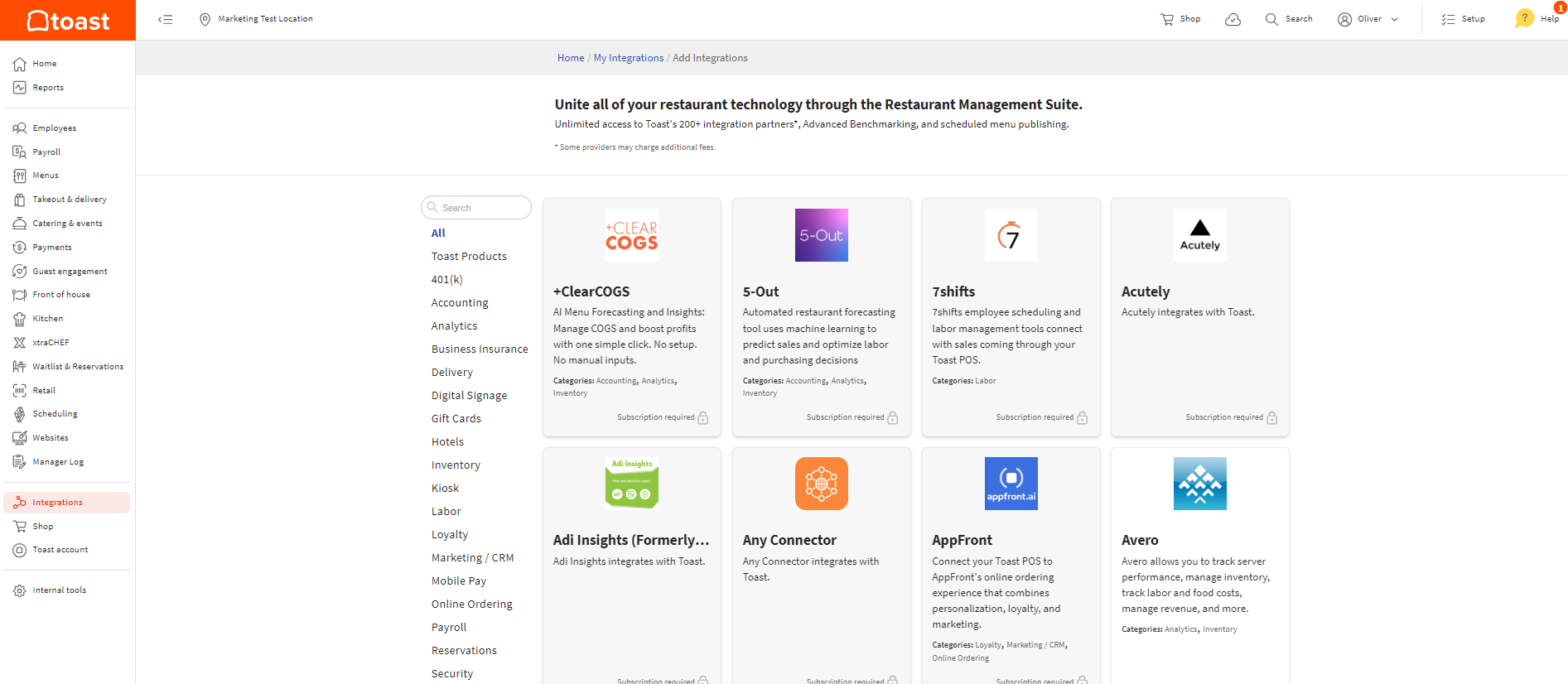Open the AppFront integration logo
This screenshot has width=1568, height=684.
tap(1011, 484)
